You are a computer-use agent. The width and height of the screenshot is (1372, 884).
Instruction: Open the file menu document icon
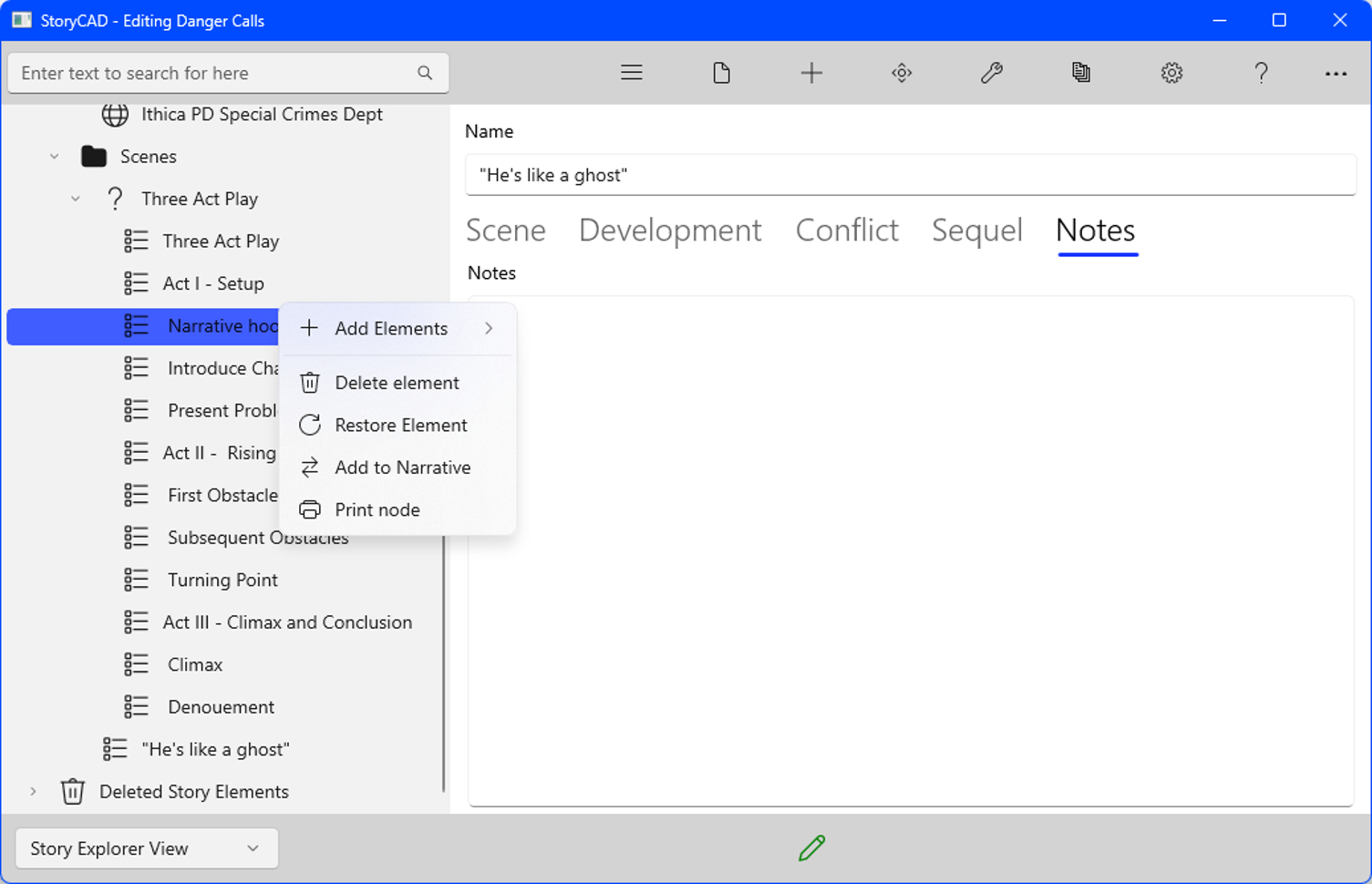point(721,73)
